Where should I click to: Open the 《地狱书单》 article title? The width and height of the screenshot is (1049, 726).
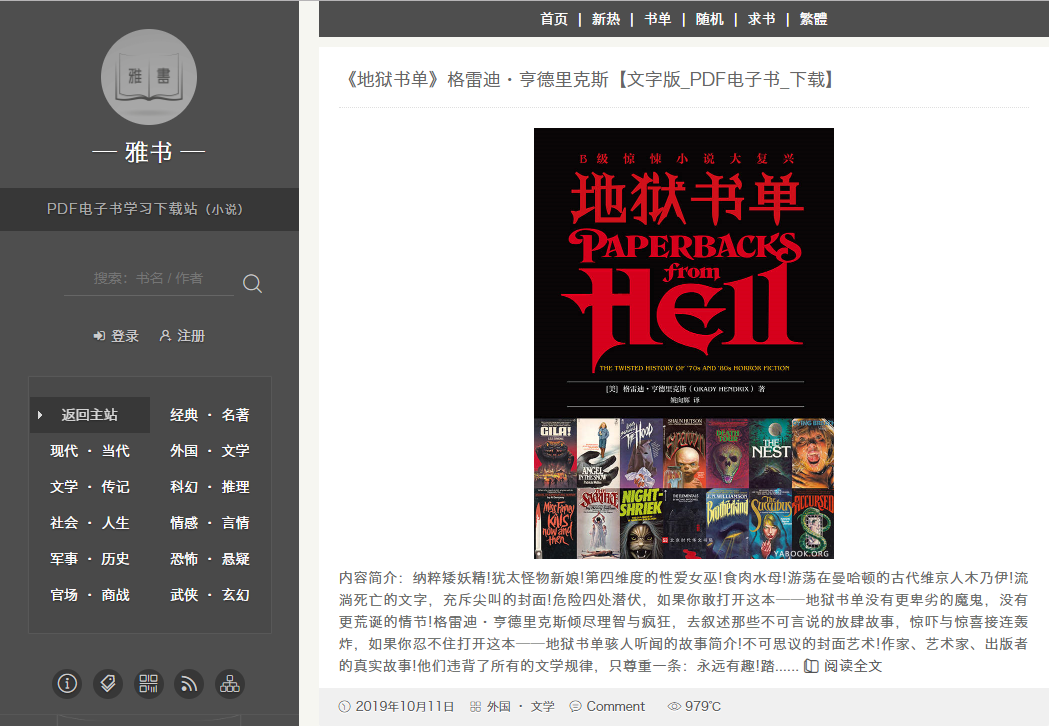tap(589, 80)
